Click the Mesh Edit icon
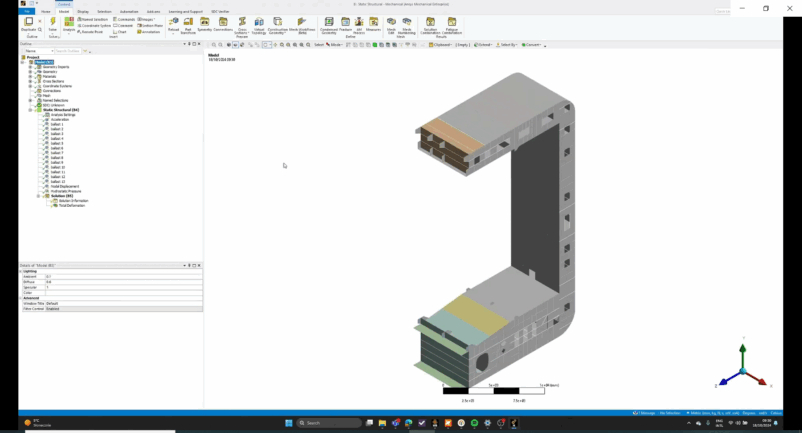Viewport: 802px width, 433px height. 391,21
